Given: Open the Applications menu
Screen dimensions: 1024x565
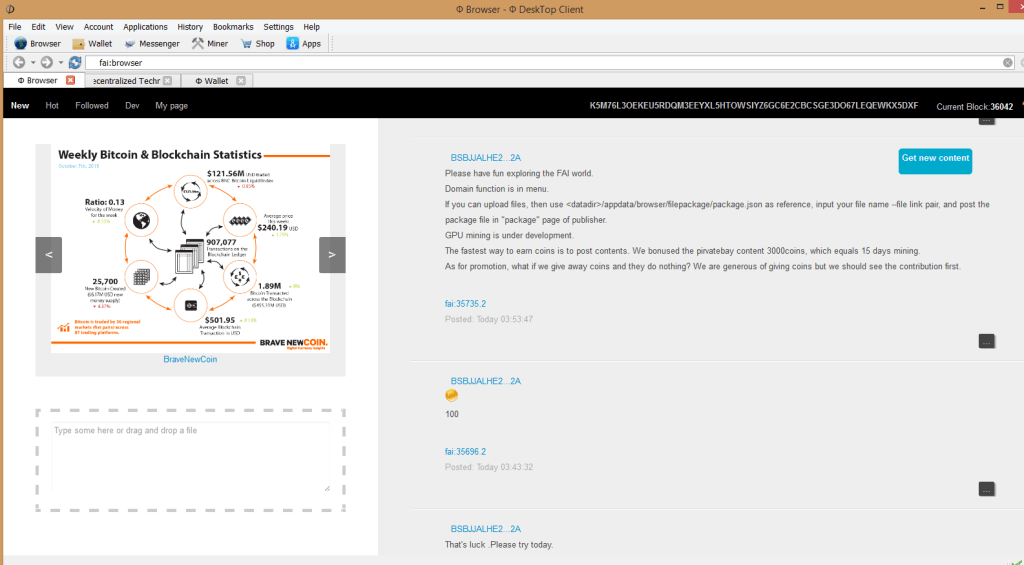Looking at the screenshot, I should coord(145,27).
